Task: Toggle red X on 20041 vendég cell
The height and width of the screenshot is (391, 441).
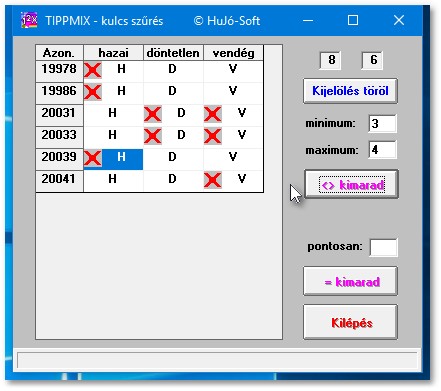Action: 213,180
